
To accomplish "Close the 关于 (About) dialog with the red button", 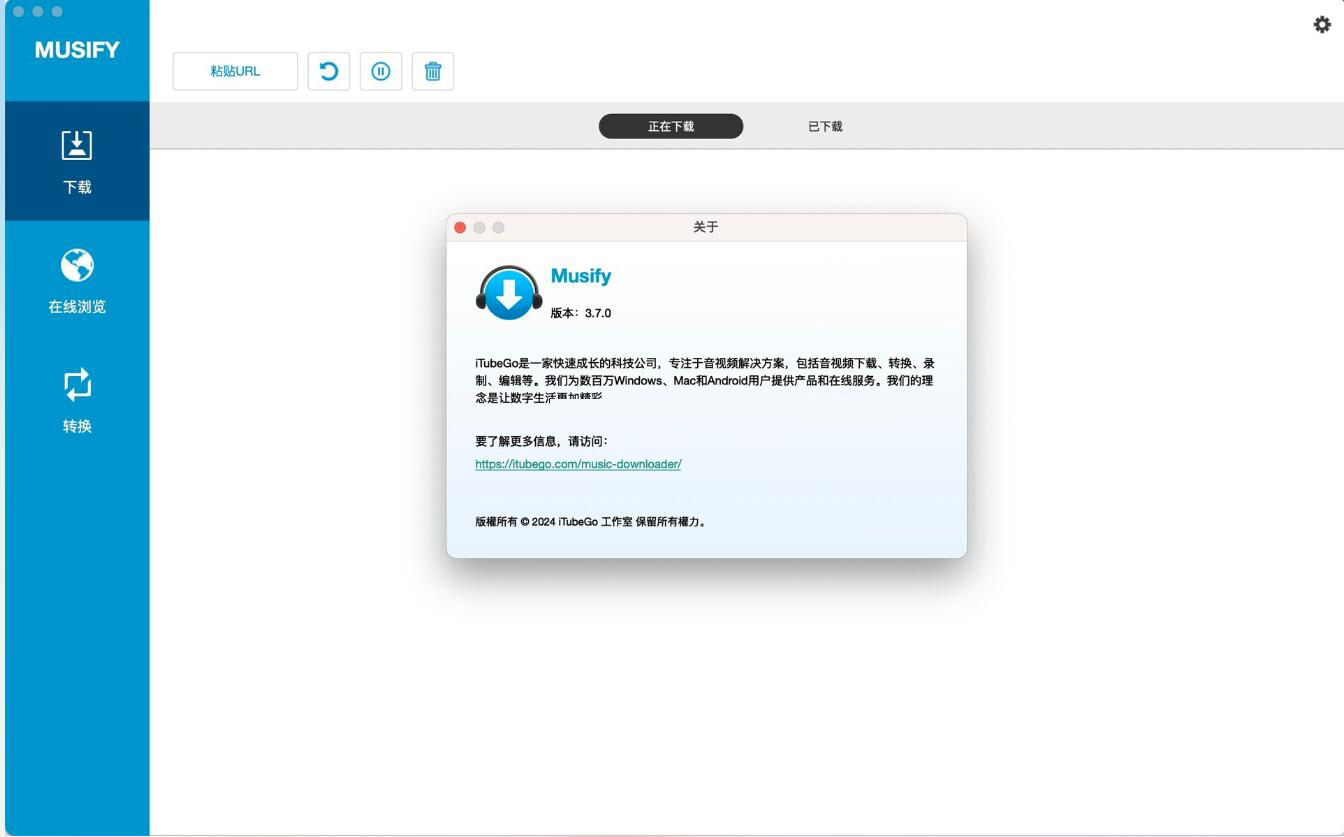I will click(460, 227).
